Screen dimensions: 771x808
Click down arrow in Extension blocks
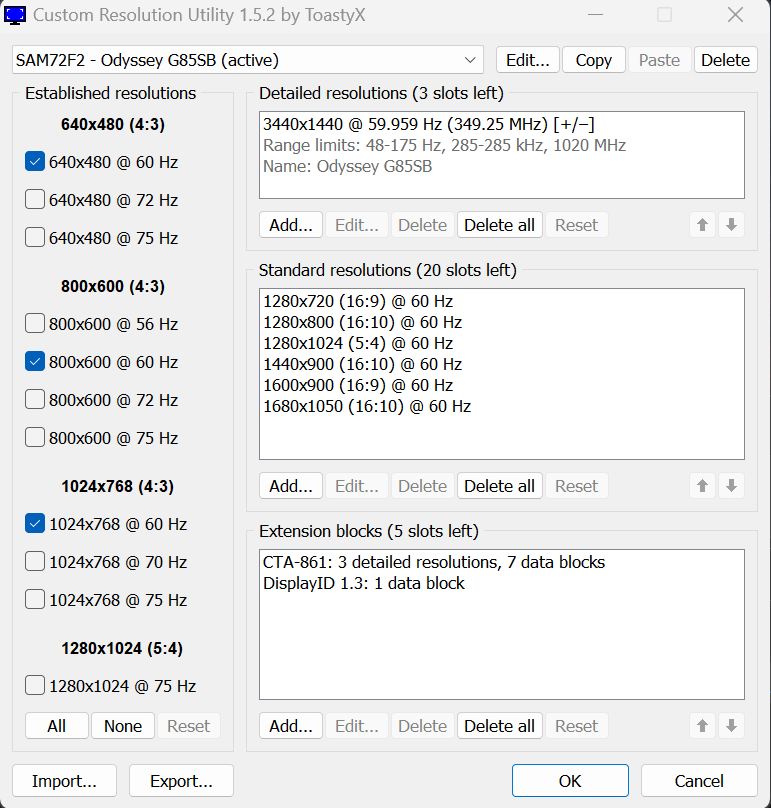731,726
